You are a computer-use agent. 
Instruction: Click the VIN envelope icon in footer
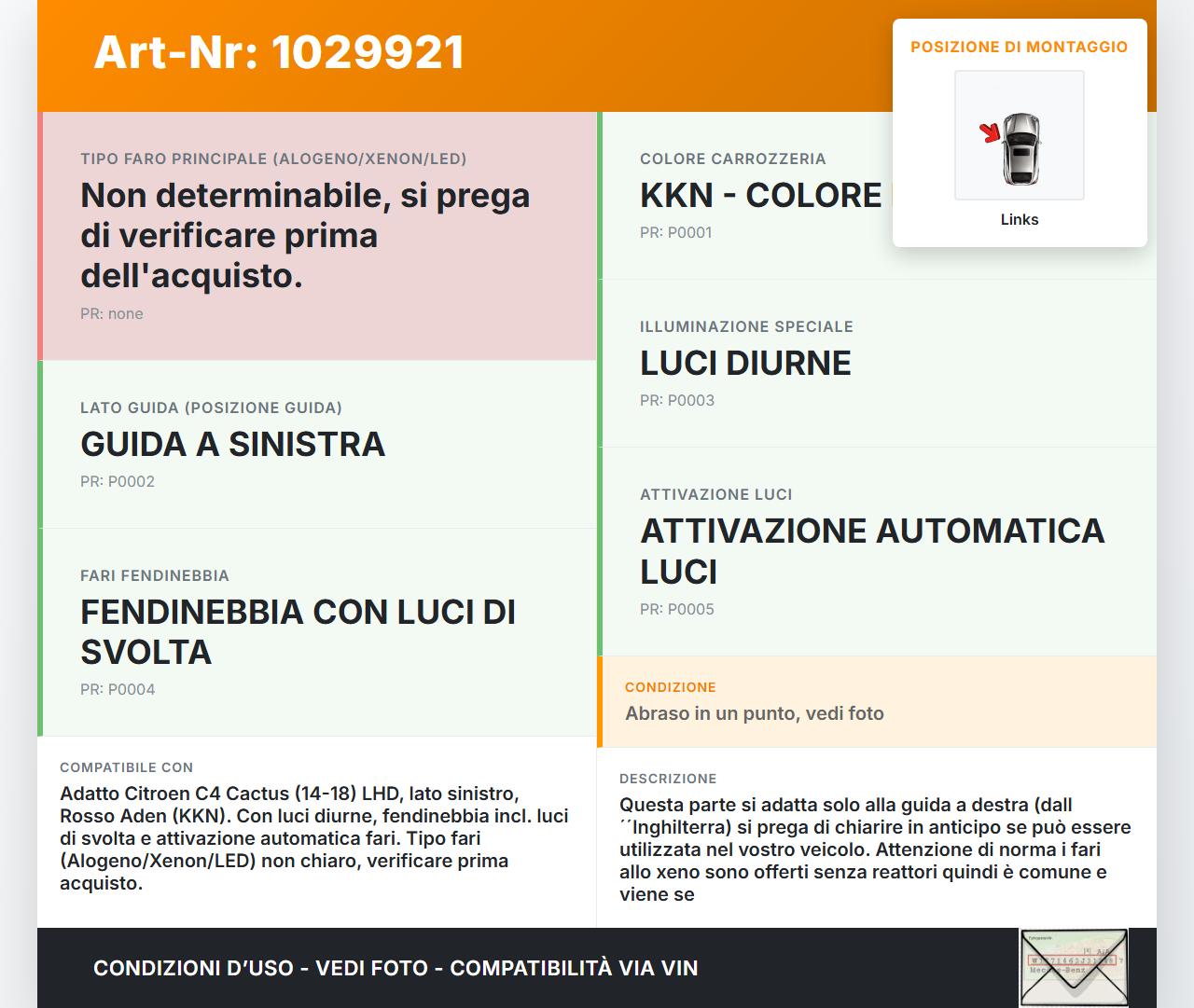pos(1074,968)
